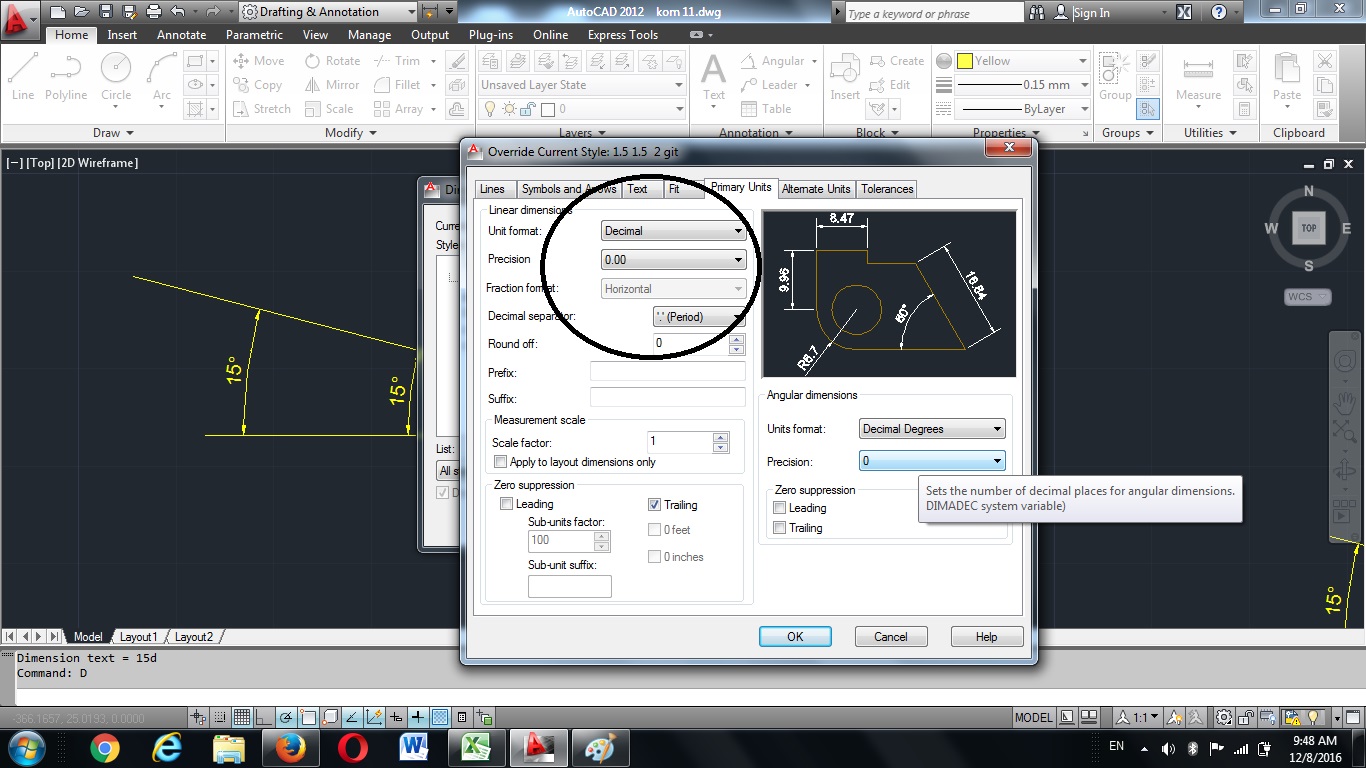Toggle the Grid Display status bar icon
Viewport: 1366px width, 768px height.
(x=242, y=717)
